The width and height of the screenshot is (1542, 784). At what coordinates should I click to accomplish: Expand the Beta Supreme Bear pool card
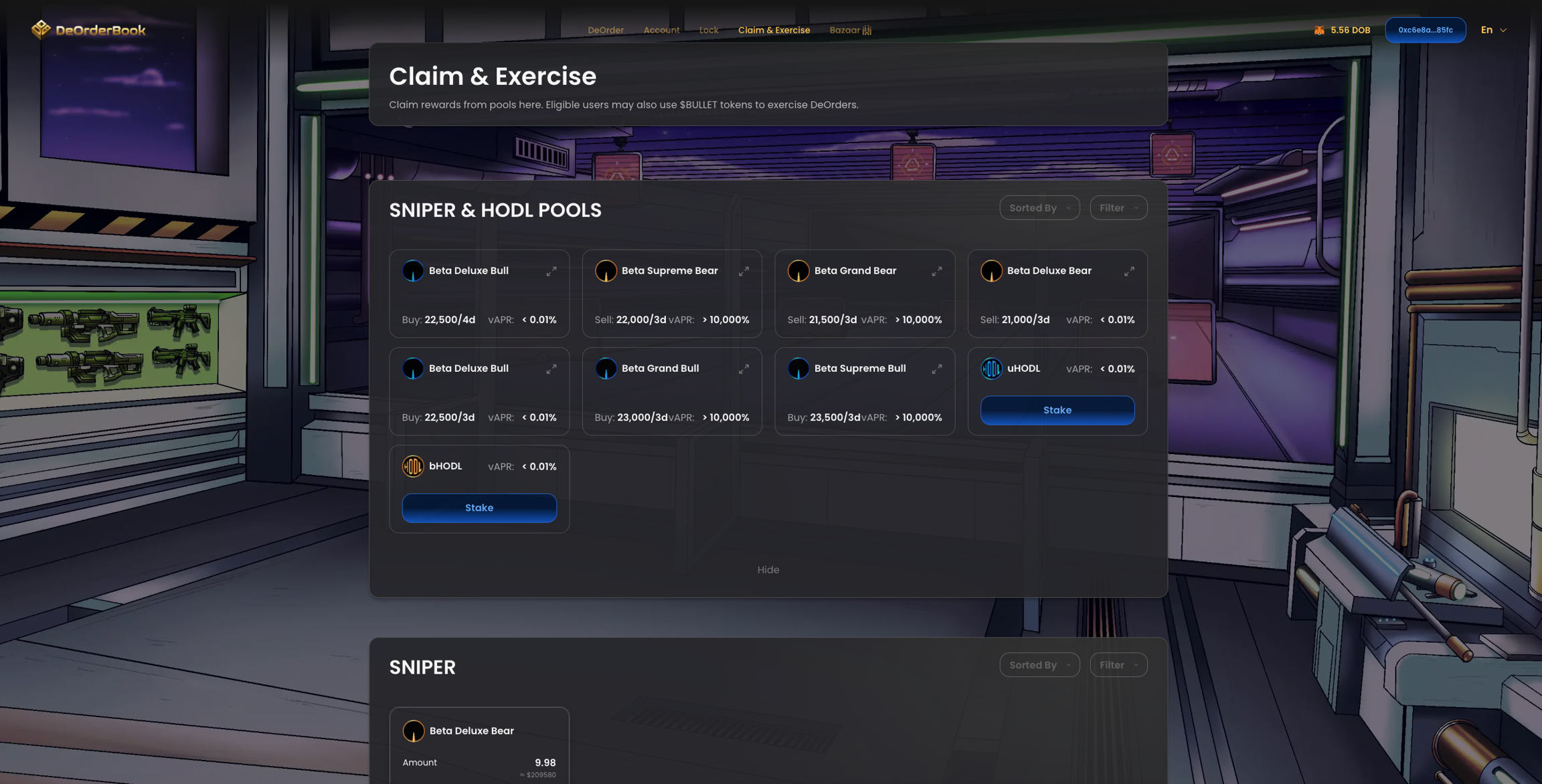(744, 272)
